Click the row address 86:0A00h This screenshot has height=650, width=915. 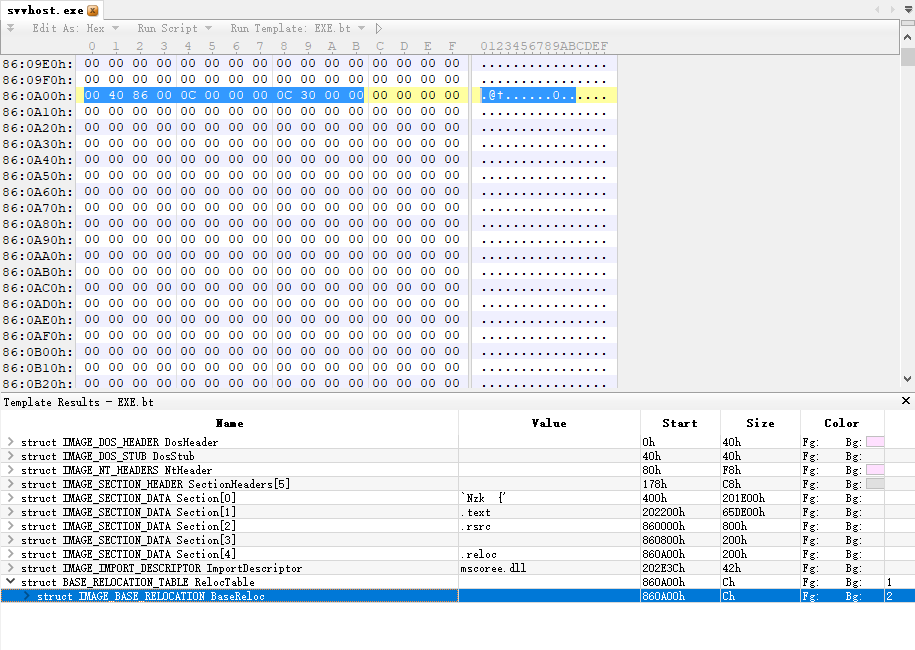tap(38, 96)
